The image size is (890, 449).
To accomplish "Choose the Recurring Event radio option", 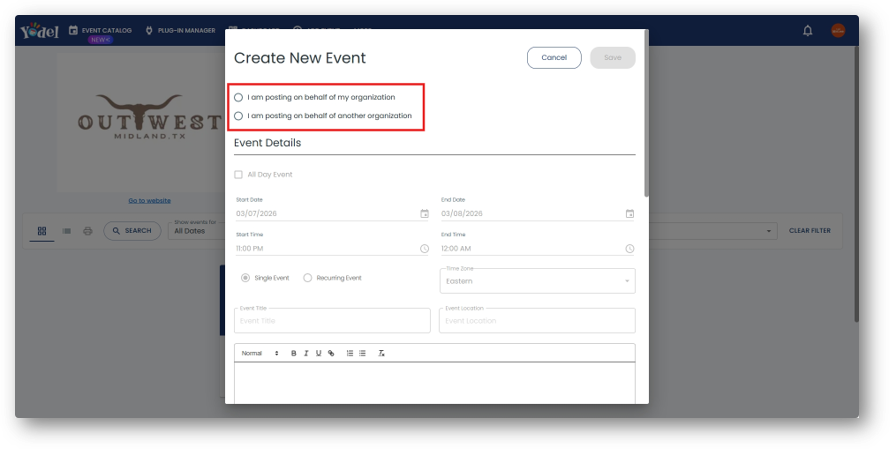I will tap(308, 278).
